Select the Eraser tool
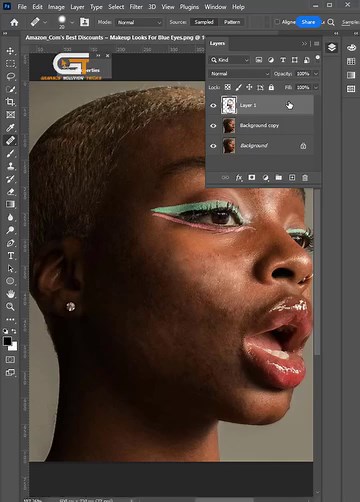Screen dimensions: 360x502 (x=10, y=192)
